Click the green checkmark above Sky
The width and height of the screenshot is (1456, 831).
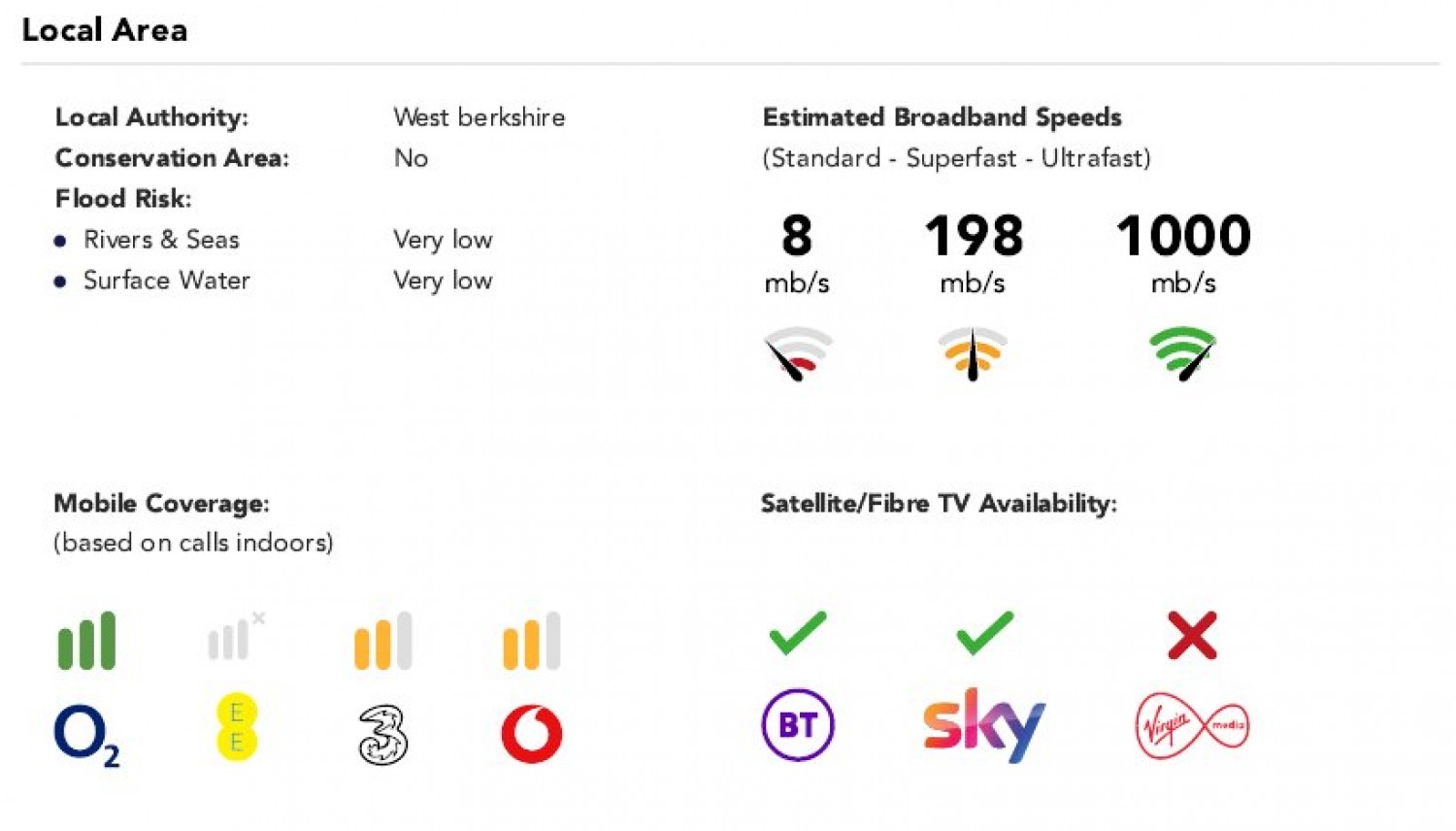(x=984, y=633)
